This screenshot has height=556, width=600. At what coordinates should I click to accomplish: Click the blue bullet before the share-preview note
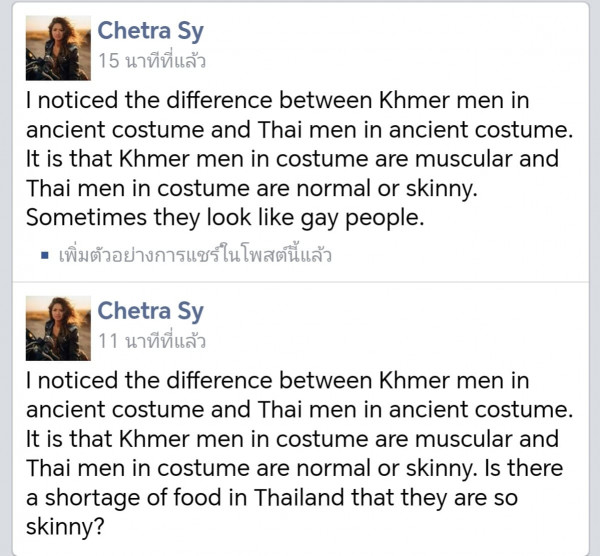[45, 255]
